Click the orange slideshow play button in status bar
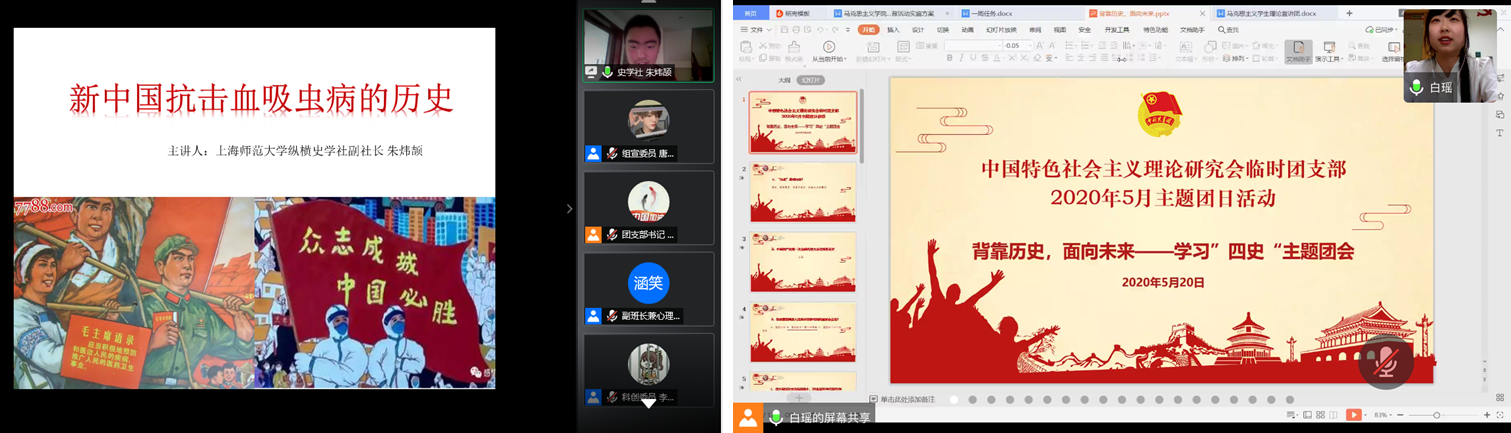 [x=1352, y=415]
